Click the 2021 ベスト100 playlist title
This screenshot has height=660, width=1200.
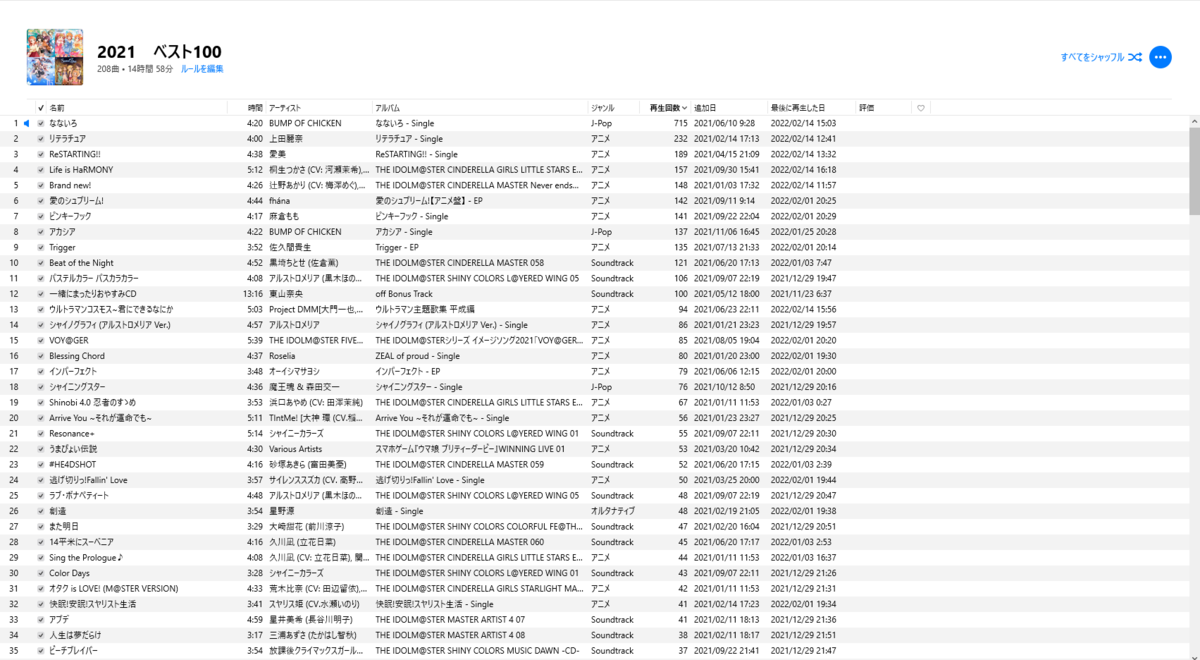159,52
